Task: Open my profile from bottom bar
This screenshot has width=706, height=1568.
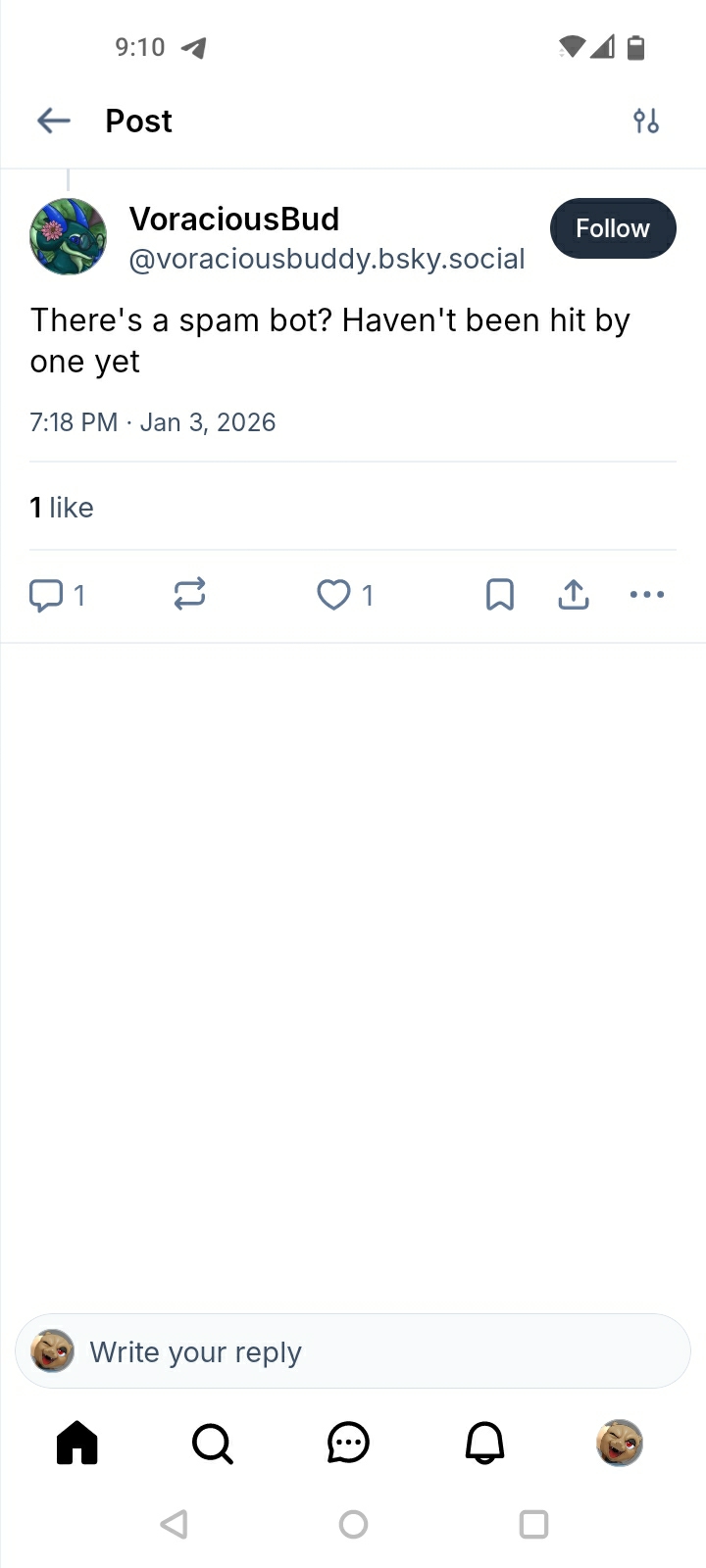Action: [620, 1443]
